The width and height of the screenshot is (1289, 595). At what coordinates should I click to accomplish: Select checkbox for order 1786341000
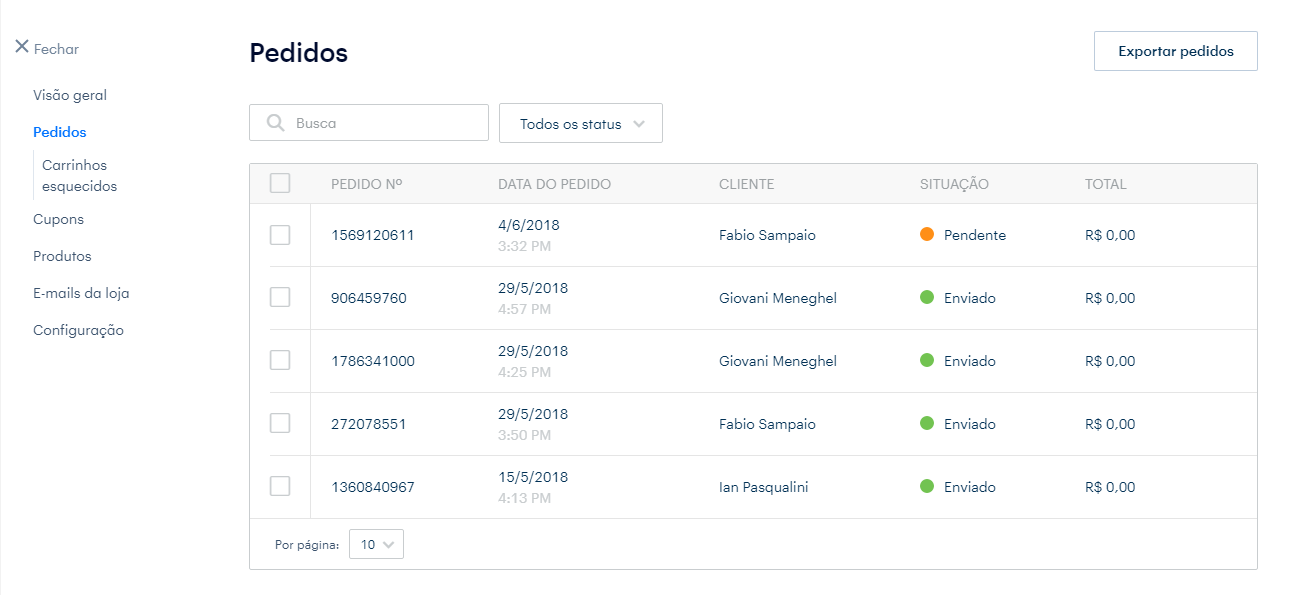pos(280,361)
